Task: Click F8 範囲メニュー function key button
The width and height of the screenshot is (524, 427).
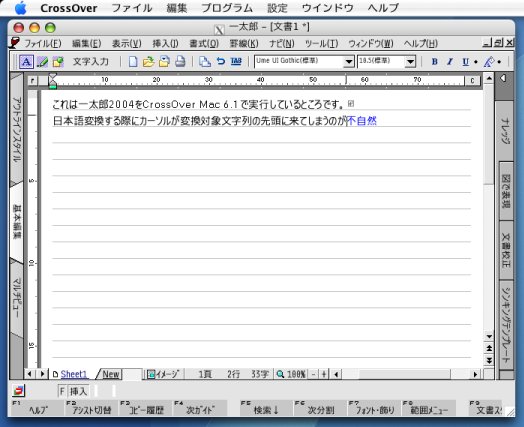Action: pyautogui.click(x=429, y=408)
